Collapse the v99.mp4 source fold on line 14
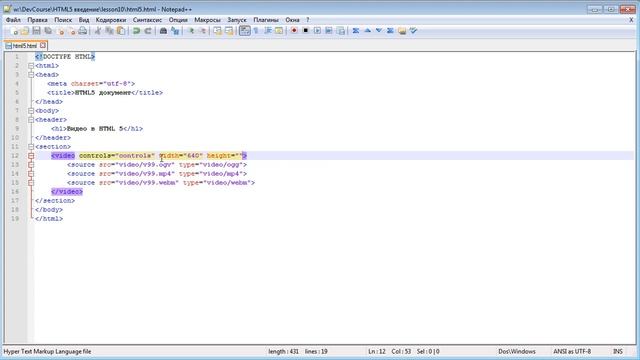This screenshot has height=360, width=640. click(31, 173)
